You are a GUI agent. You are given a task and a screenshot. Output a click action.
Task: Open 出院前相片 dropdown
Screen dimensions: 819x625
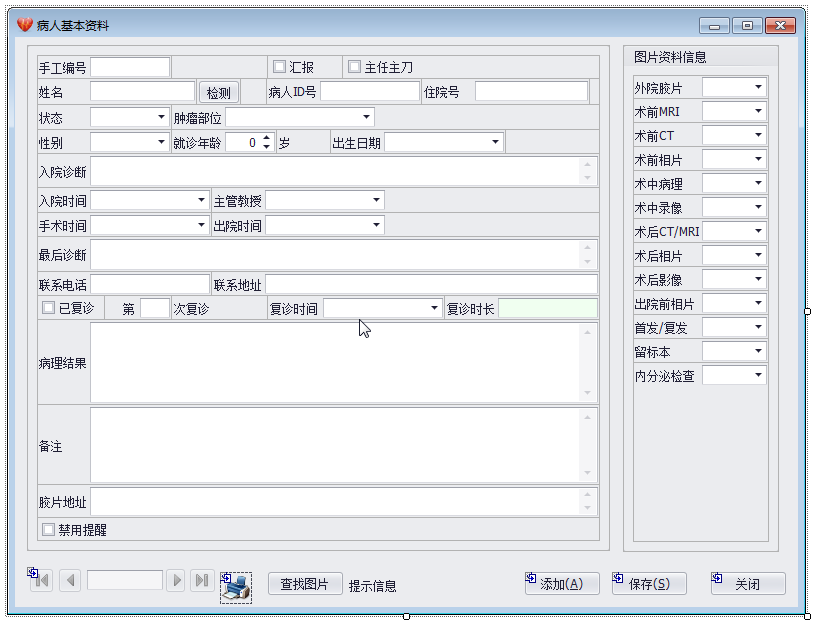pyautogui.click(x=758, y=303)
